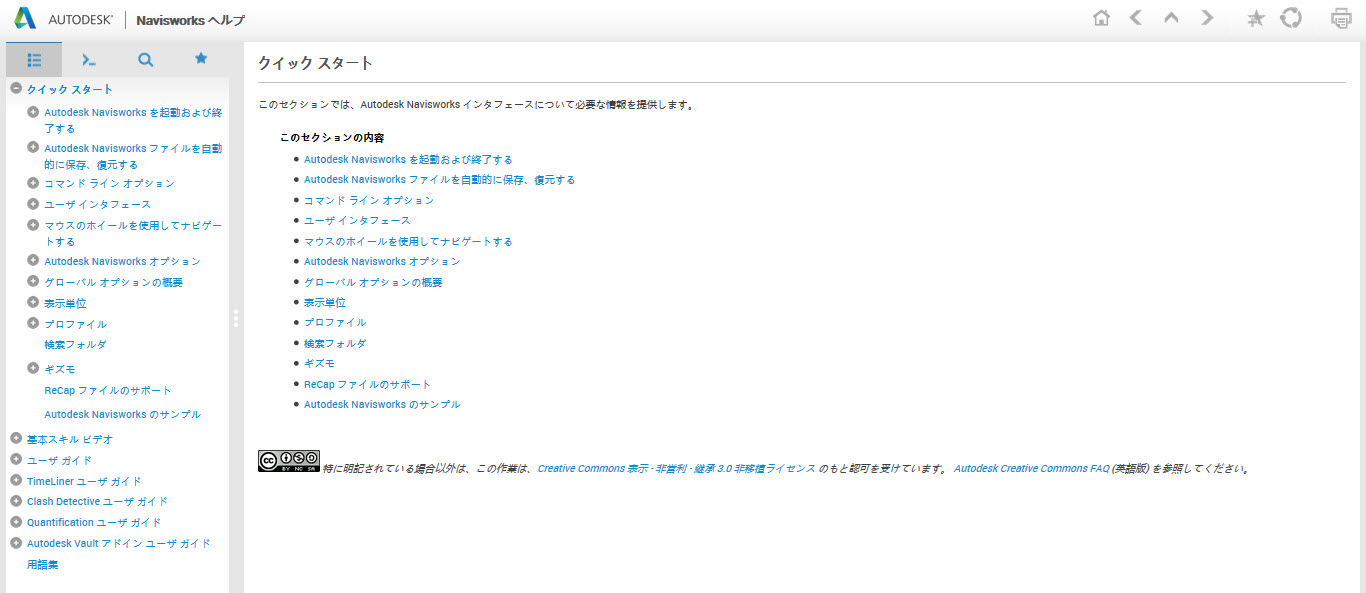Open Autodesk Creative Commons FAQ link
This screenshot has width=1366, height=593.
click(1032, 468)
